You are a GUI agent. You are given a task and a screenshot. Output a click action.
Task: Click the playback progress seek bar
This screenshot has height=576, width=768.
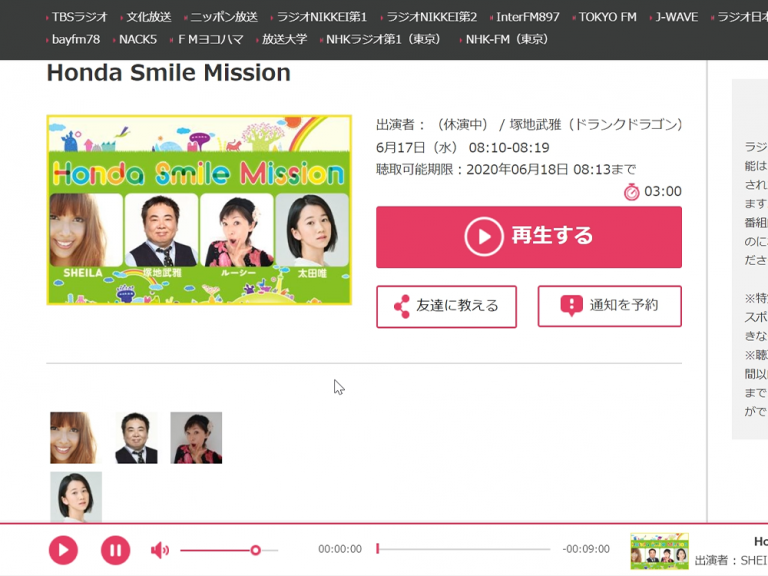pyautogui.click(x=463, y=549)
